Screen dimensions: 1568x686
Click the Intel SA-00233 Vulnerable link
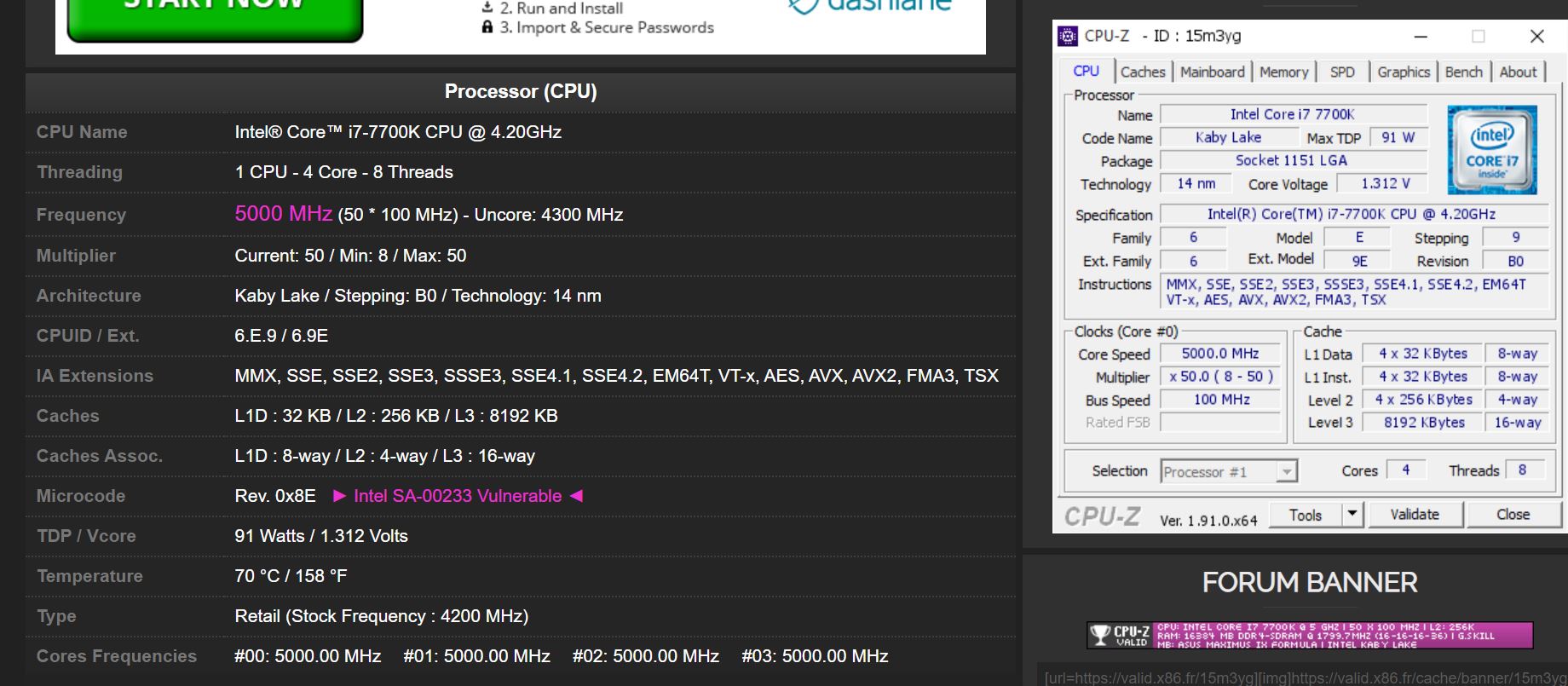click(x=458, y=496)
